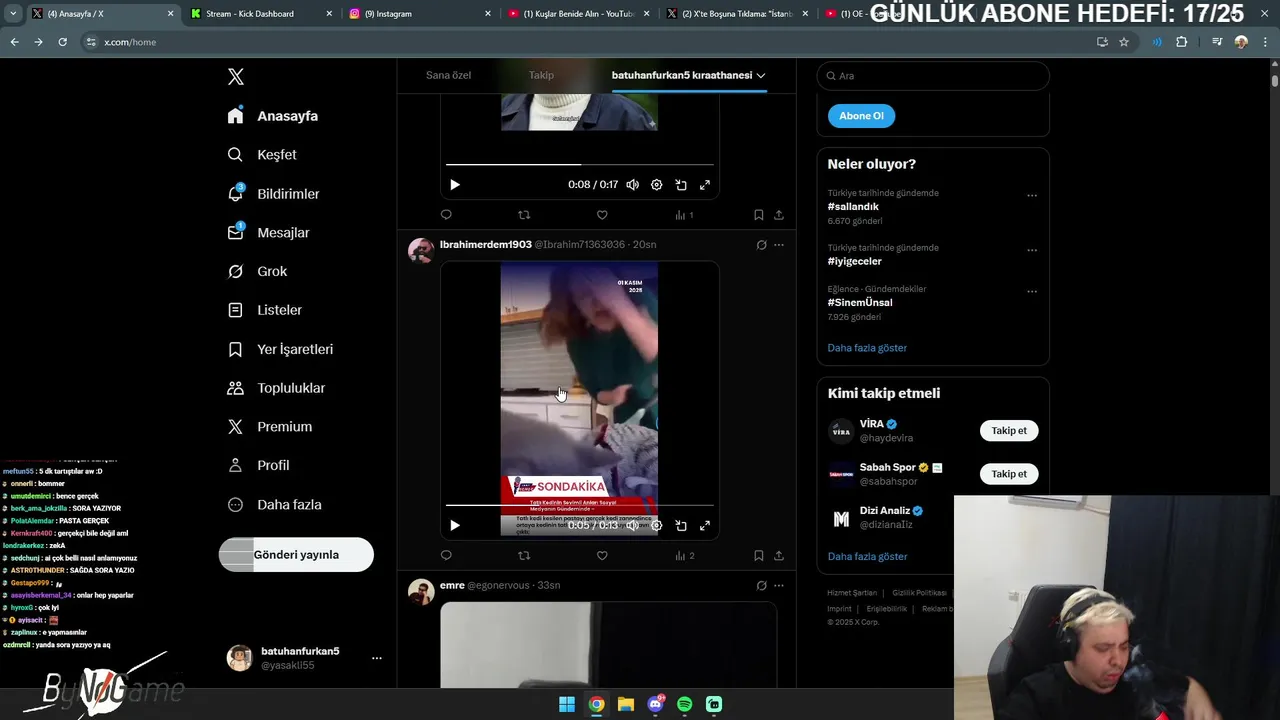Open Chrome extensions puzzle icon
The width and height of the screenshot is (1280, 720).
(1182, 42)
